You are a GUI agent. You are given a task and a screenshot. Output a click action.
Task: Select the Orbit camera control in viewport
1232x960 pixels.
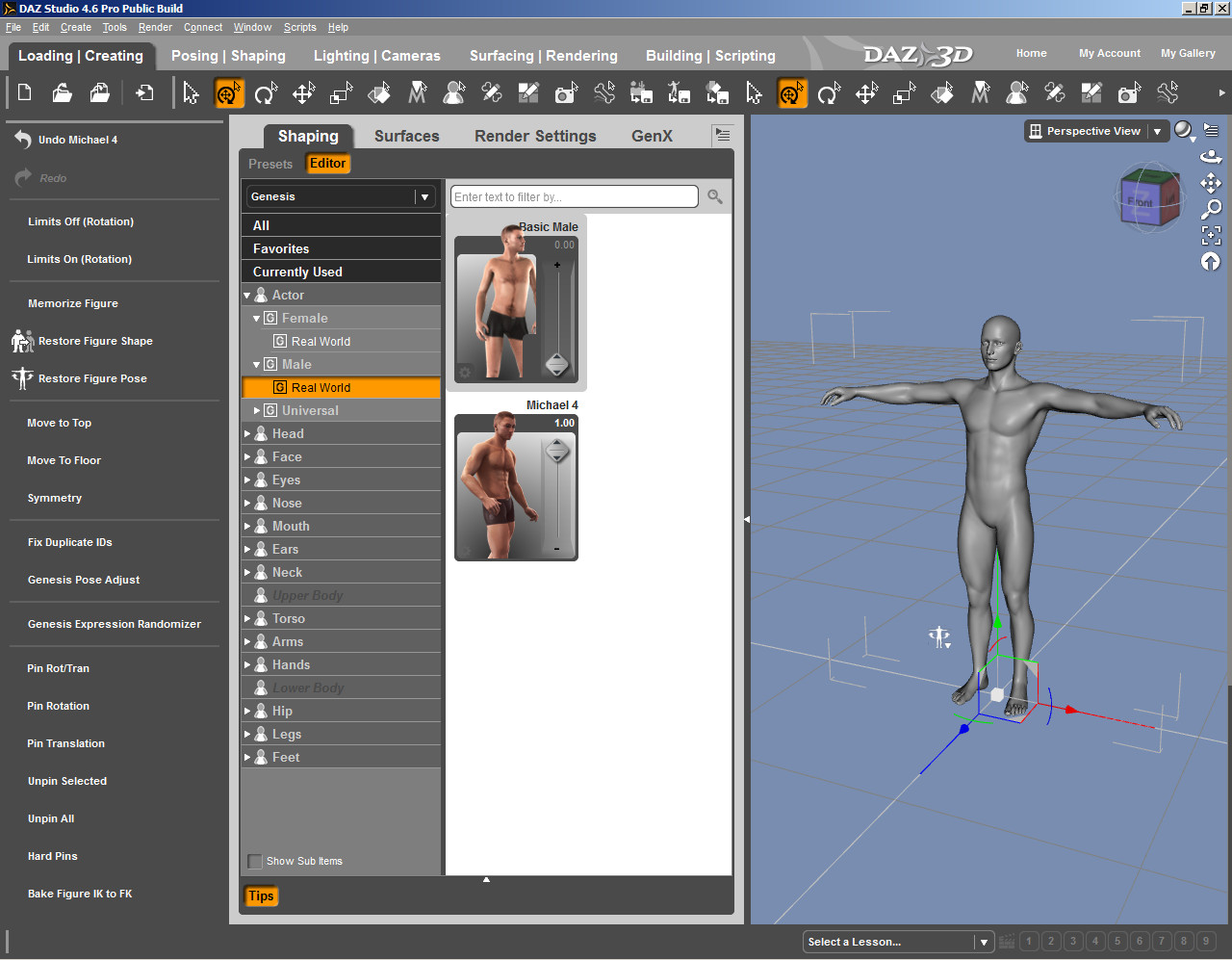click(1211, 156)
